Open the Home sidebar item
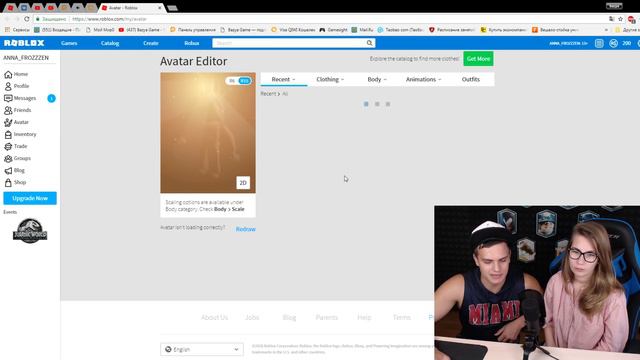 click(16, 74)
